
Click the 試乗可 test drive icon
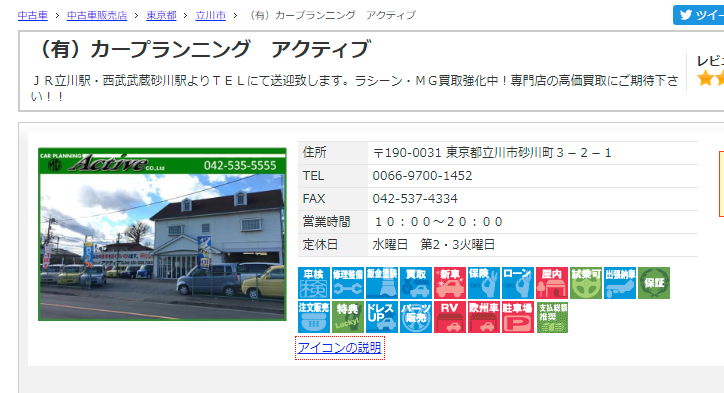586,283
